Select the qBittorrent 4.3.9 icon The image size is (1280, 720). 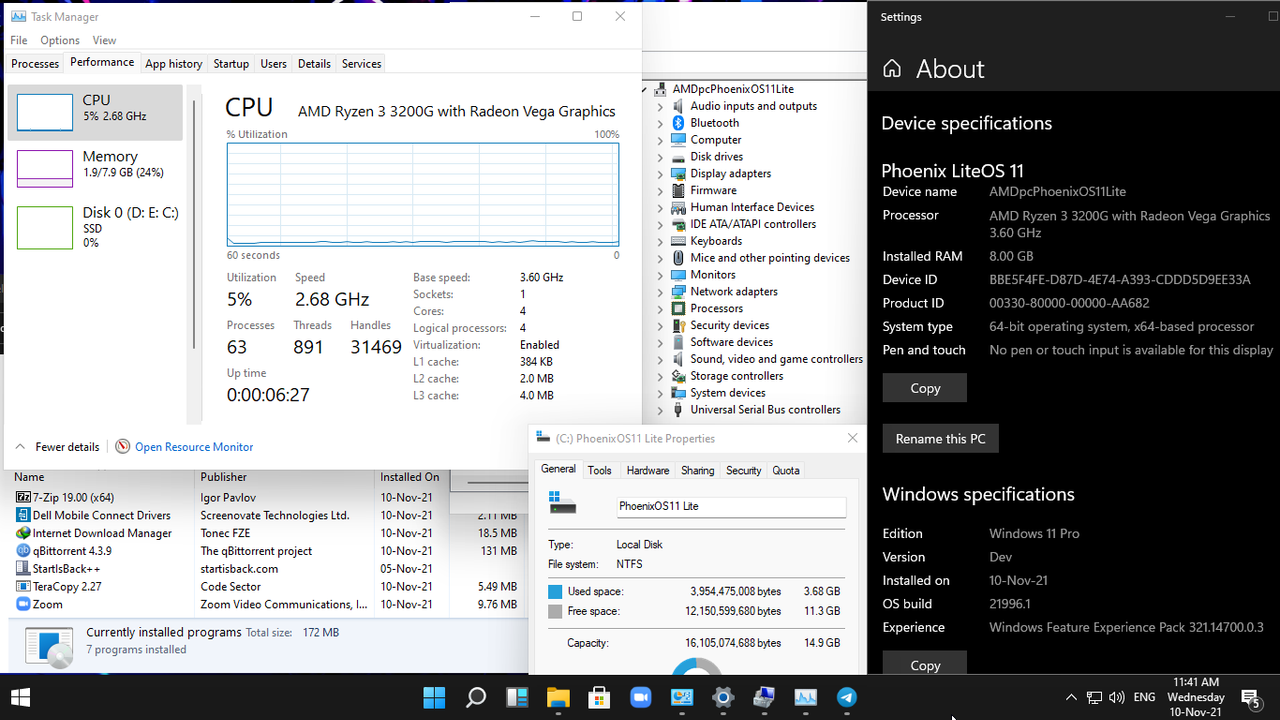point(24,551)
